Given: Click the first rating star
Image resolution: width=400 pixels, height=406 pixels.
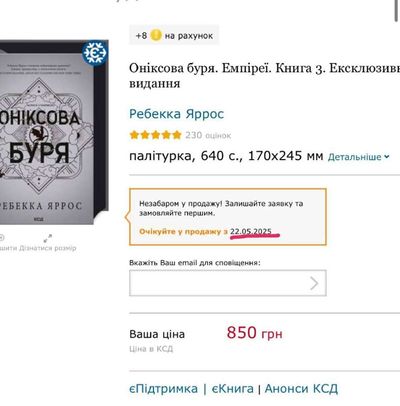Looking at the screenshot, I should 134,135.
